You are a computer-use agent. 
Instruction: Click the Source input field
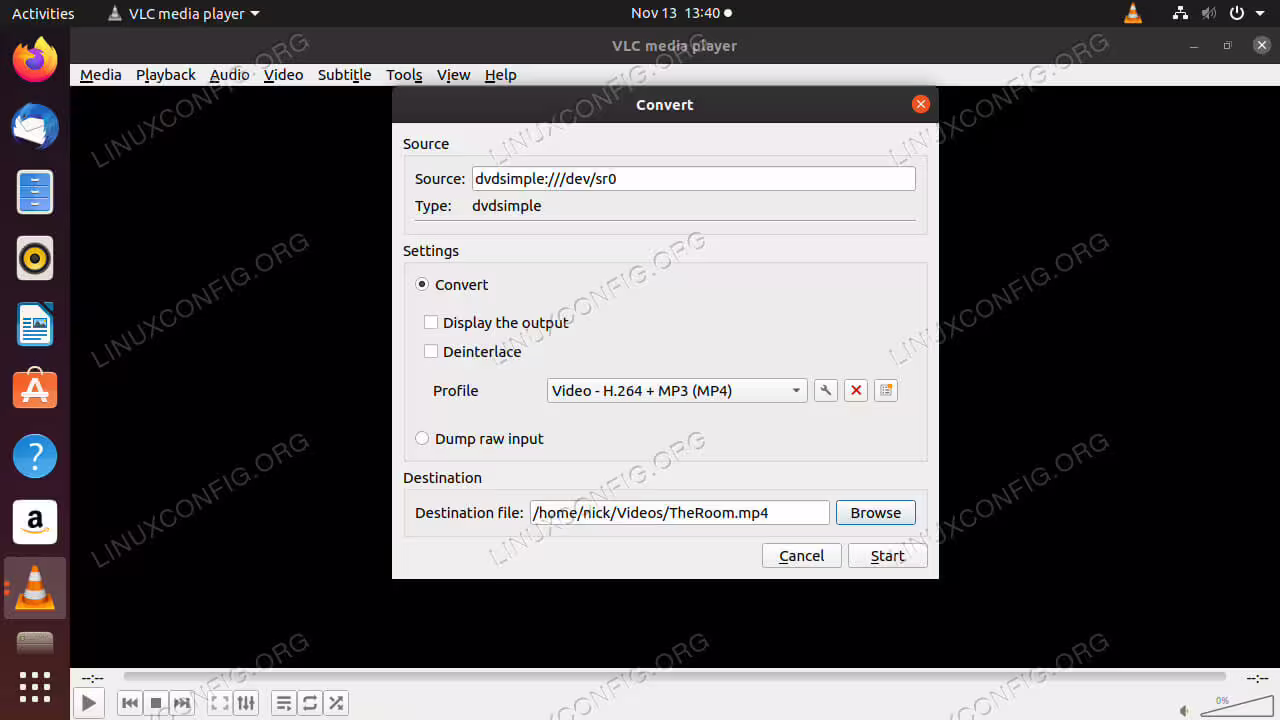(x=694, y=179)
